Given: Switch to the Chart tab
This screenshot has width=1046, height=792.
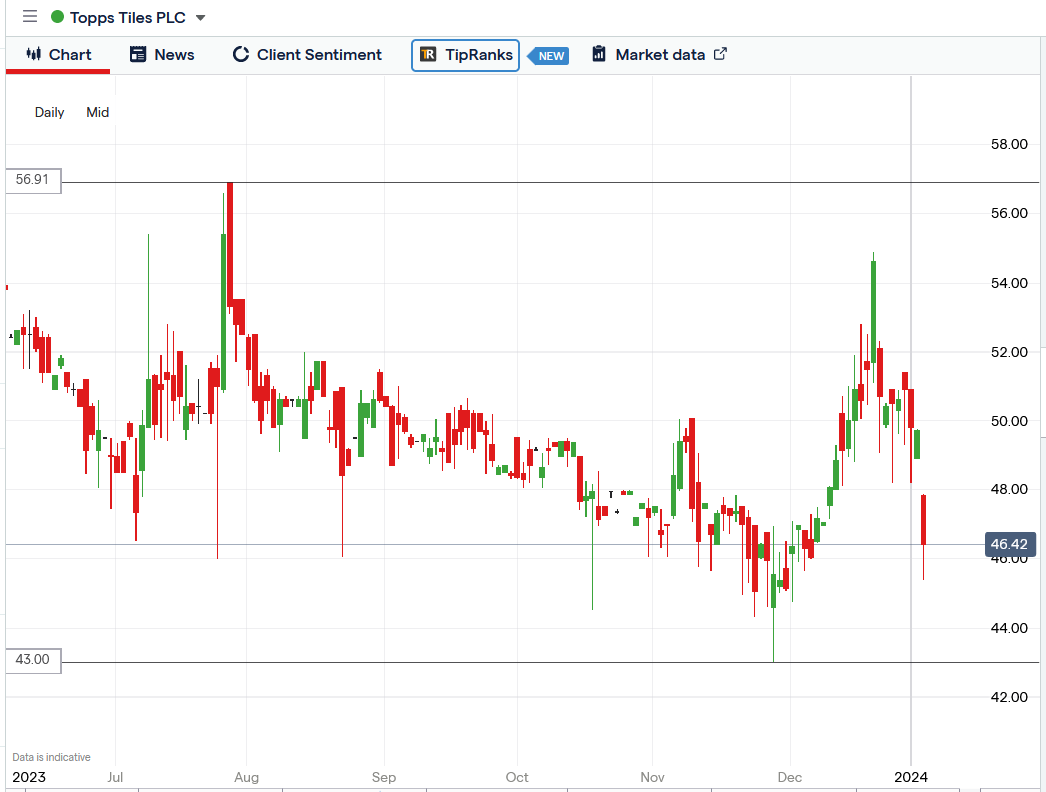Looking at the screenshot, I should point(58,55).
